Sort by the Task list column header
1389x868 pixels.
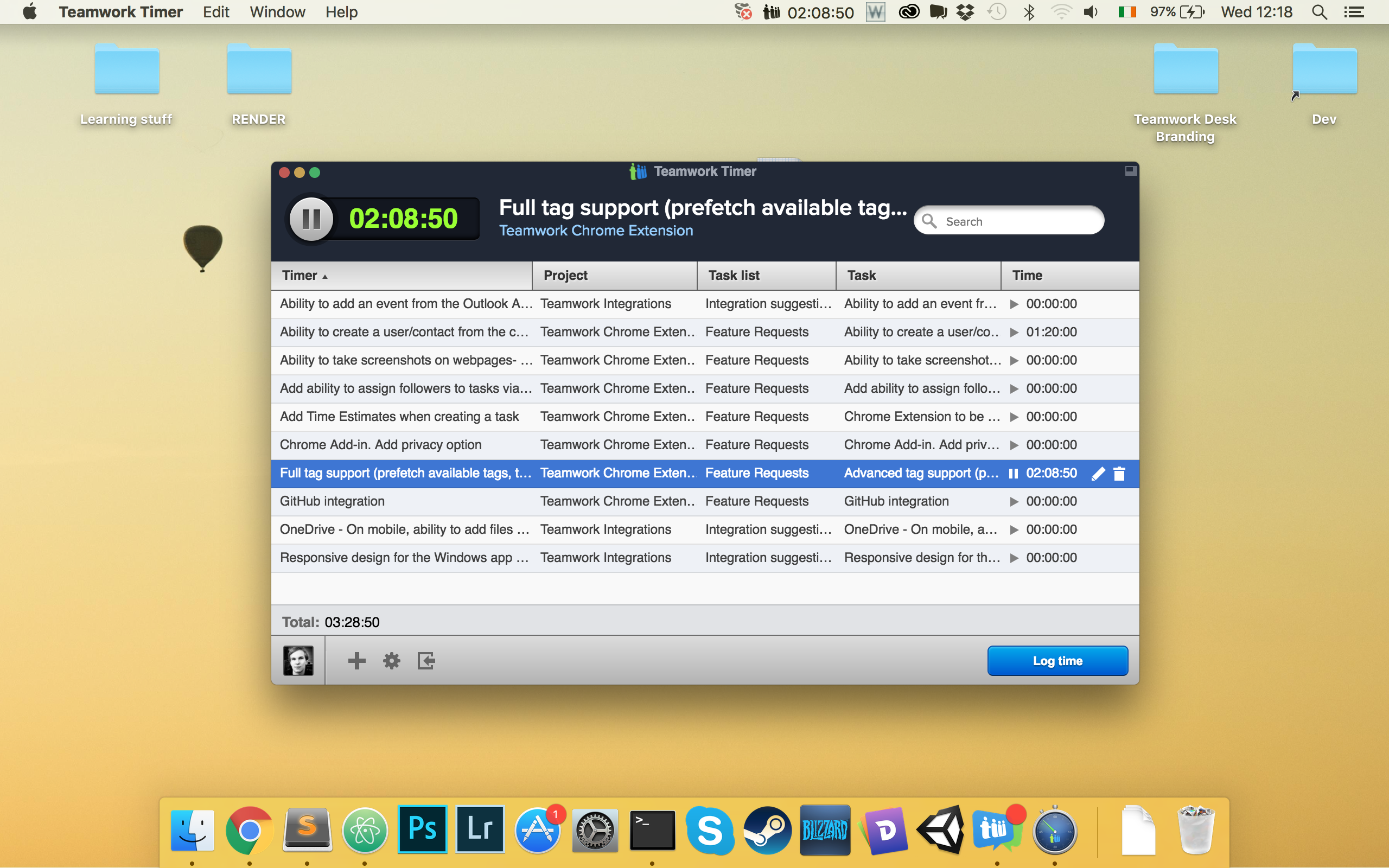(766, 276)
